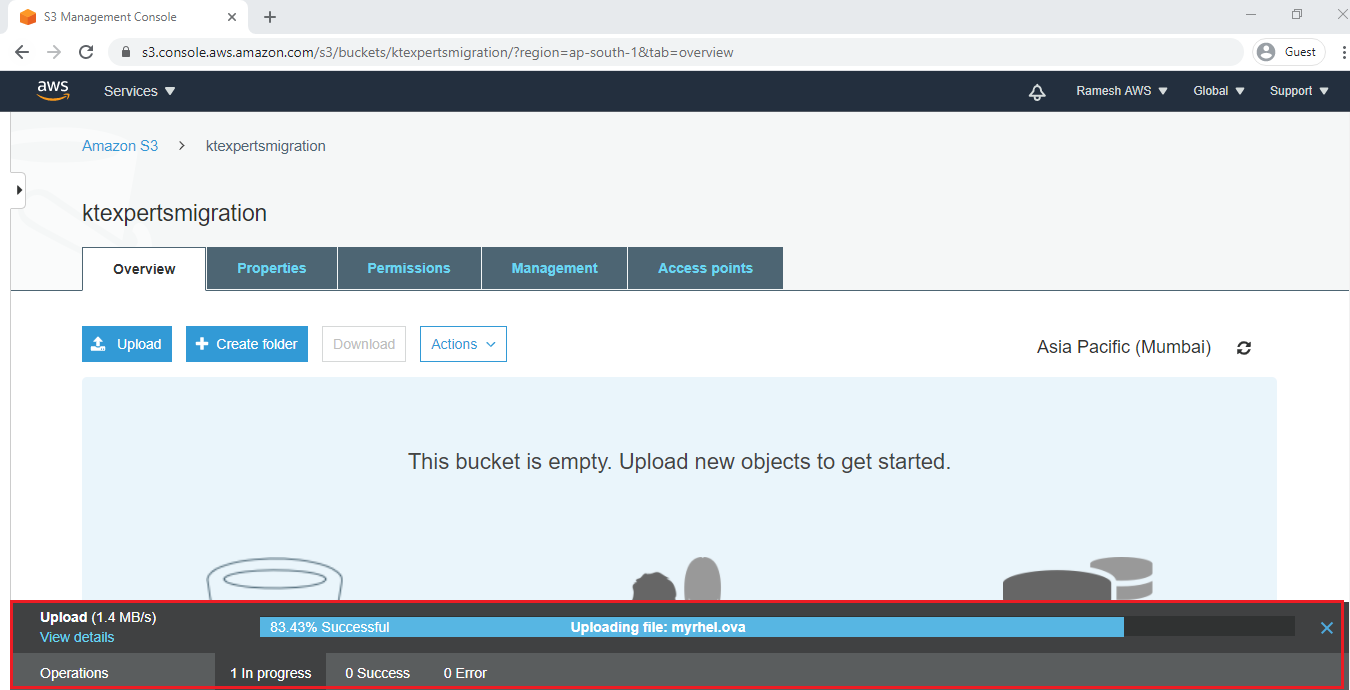
Task: Expand the left side navigation panel arrow
Action: click(x=18, y=189)
